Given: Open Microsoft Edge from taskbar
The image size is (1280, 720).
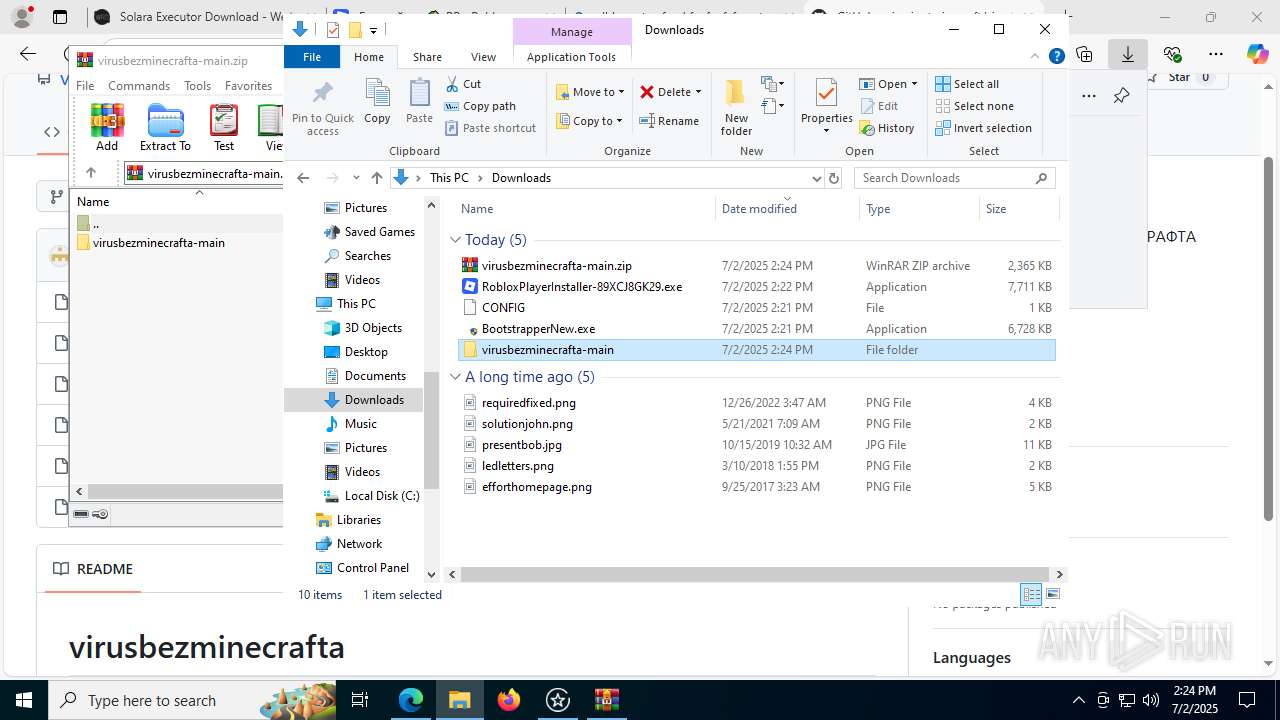Looking at the screenshot, I should pyautogui.click(x=411, y=700).
